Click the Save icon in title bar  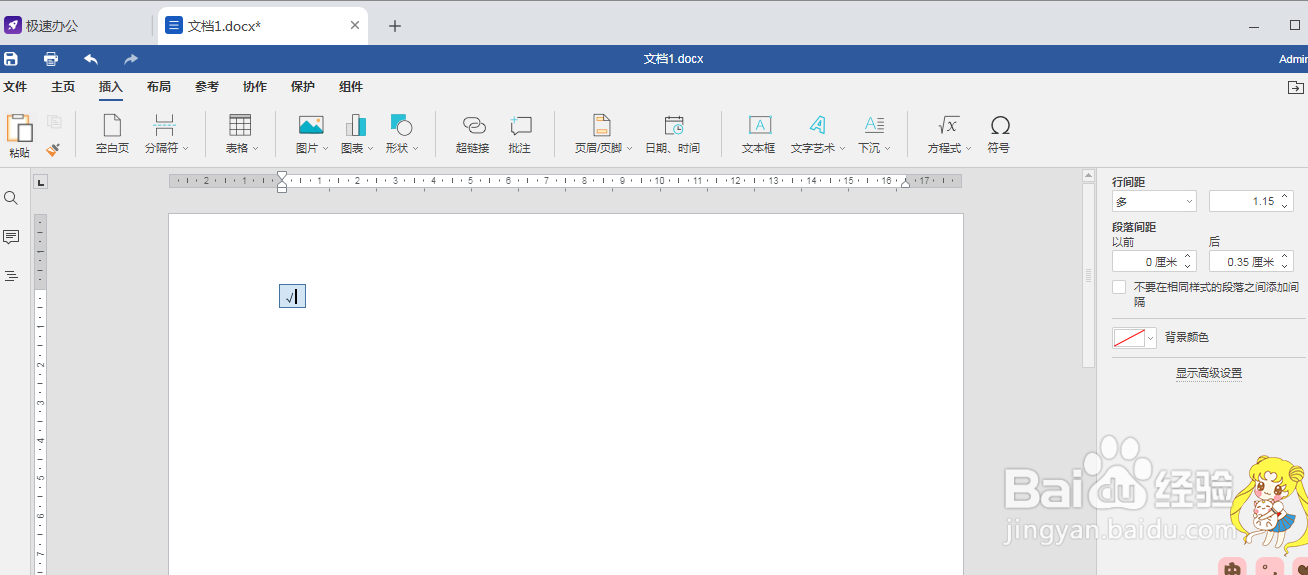pyautogui.click(x=11, y=59)
